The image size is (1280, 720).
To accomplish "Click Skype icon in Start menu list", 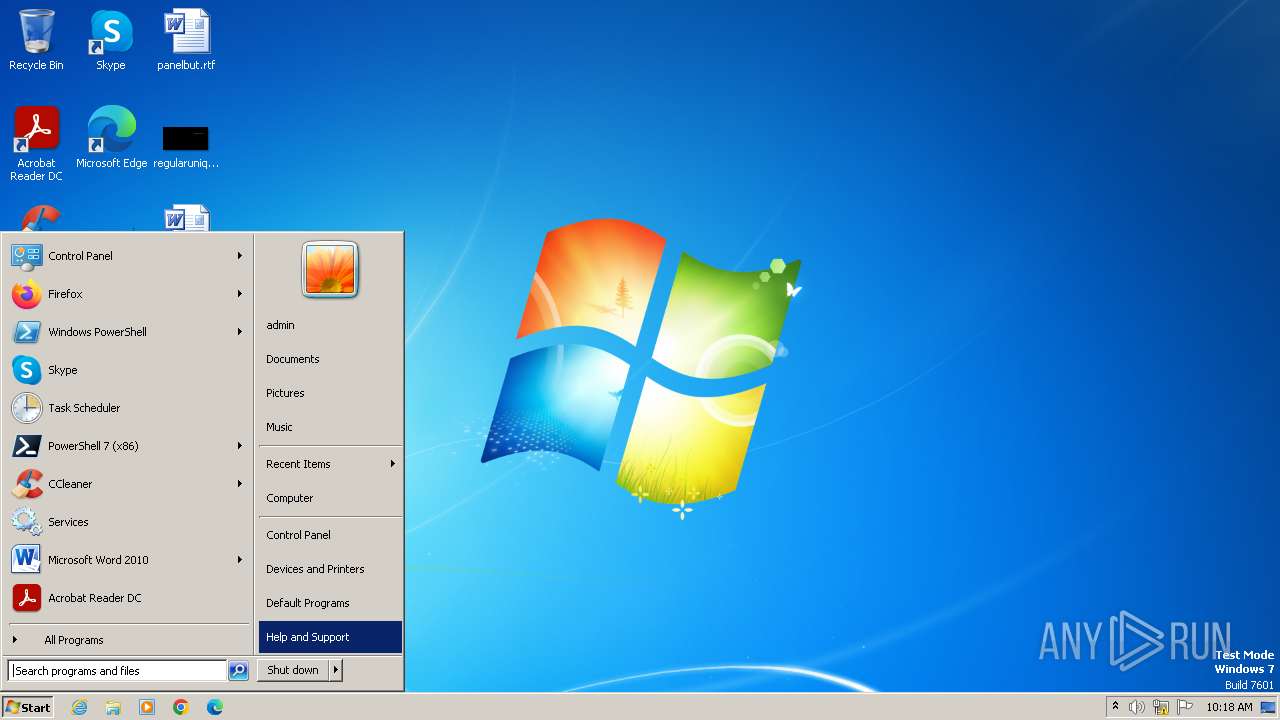I will 26,370.
